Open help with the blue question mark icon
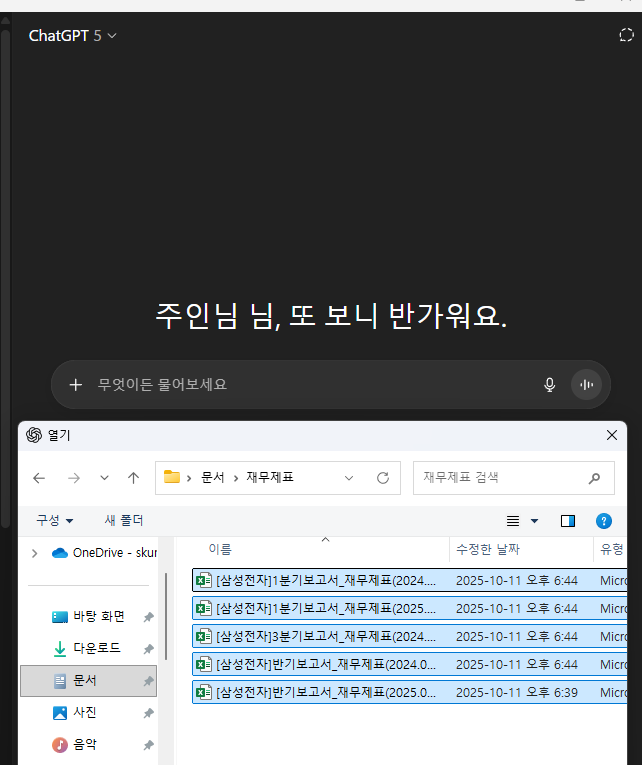 click(603, 521)
